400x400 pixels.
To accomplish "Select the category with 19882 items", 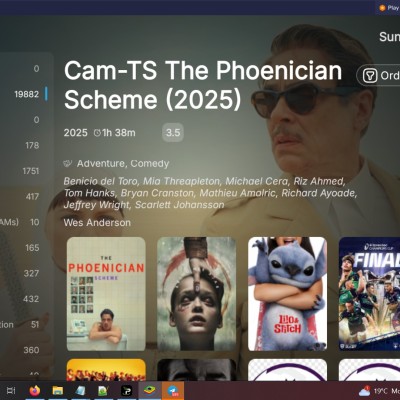I will point(27,94).
